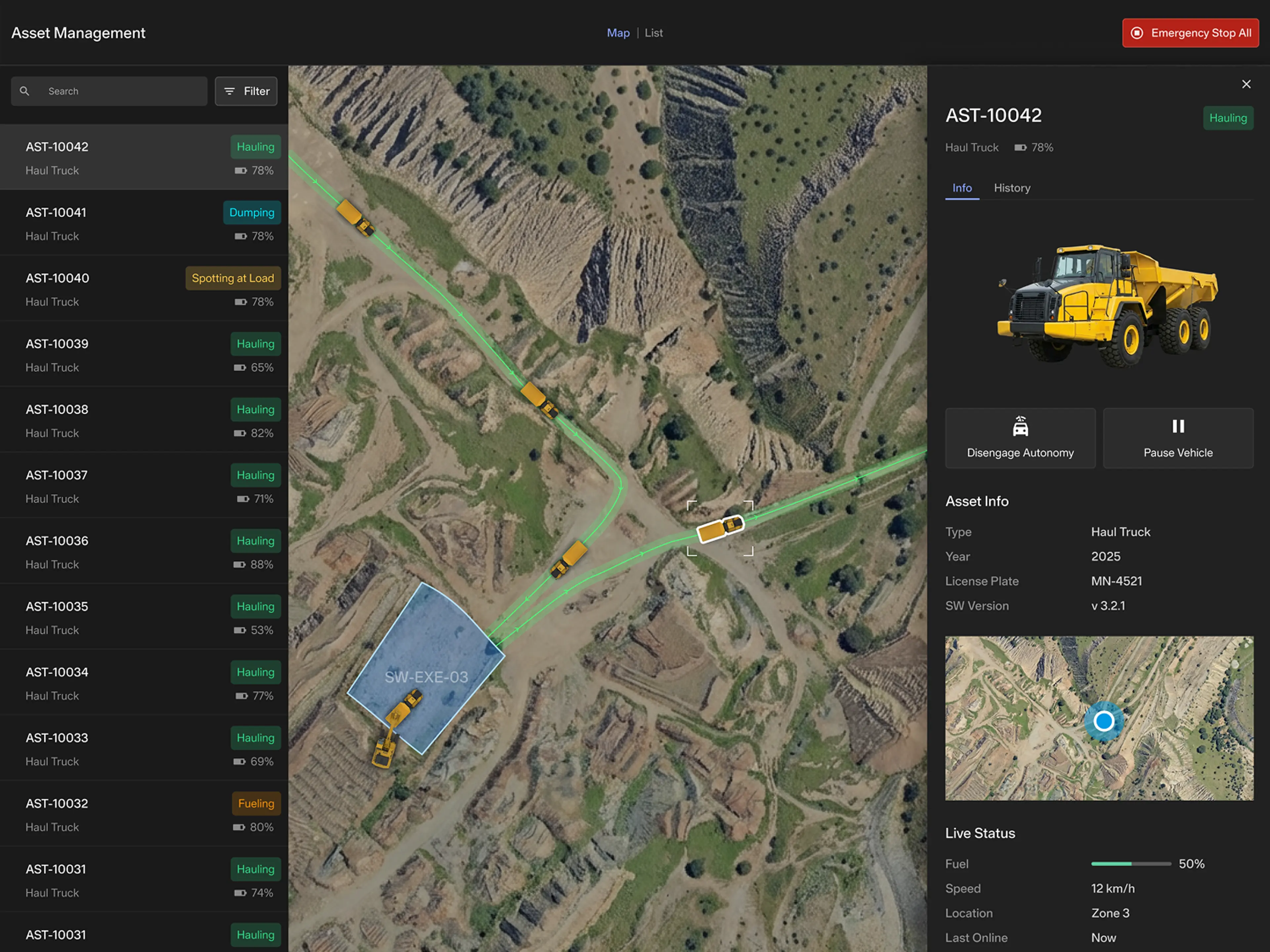Click the Fuel level progress bar
Image resolution: width=1270 pixels, height=952 pixels.
[1130, 864]
